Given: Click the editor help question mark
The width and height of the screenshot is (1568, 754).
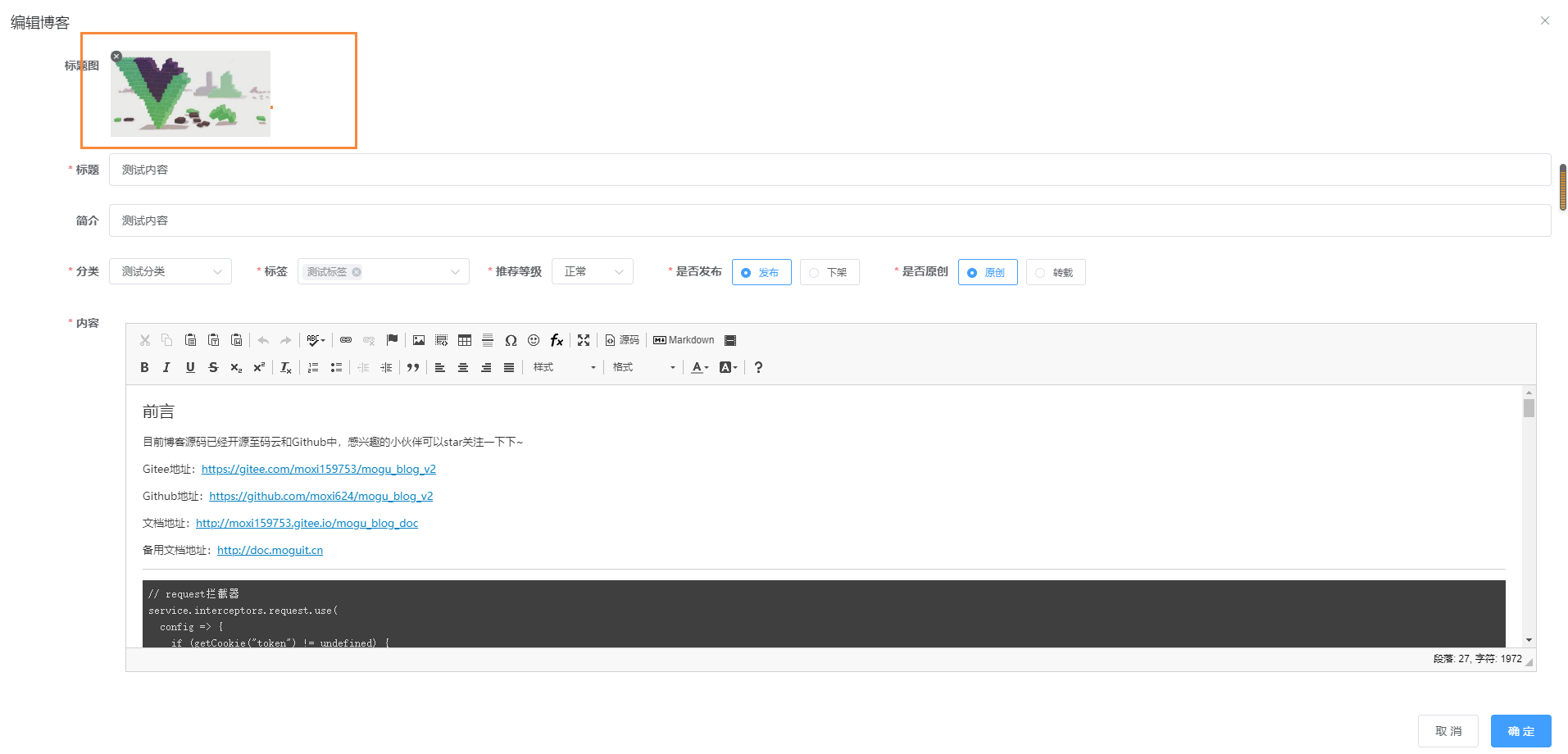Looking at the screenshot, I should point(758,367).
